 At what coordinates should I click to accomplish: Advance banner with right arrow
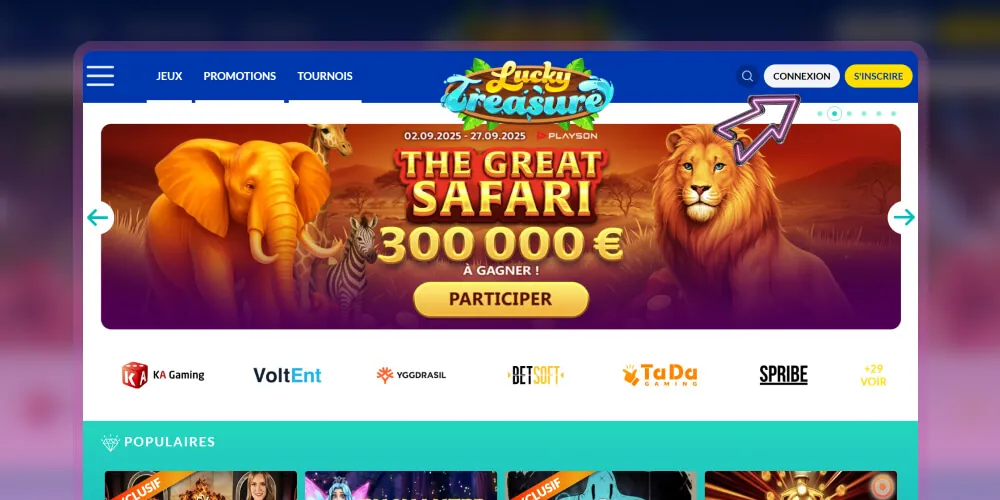pyautogui.click(x=903, y=217)
